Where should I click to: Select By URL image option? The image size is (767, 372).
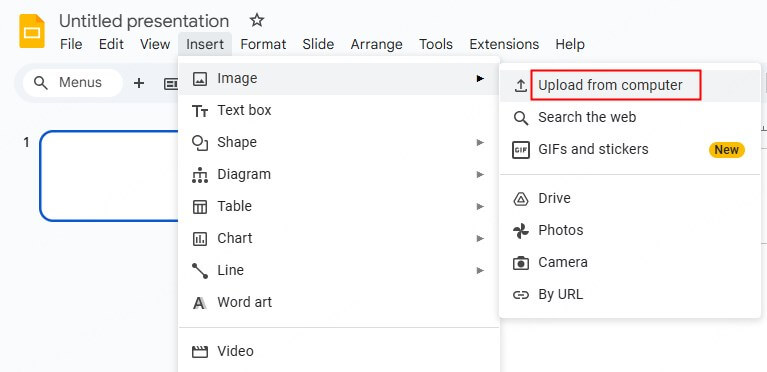tap(630, 295)
